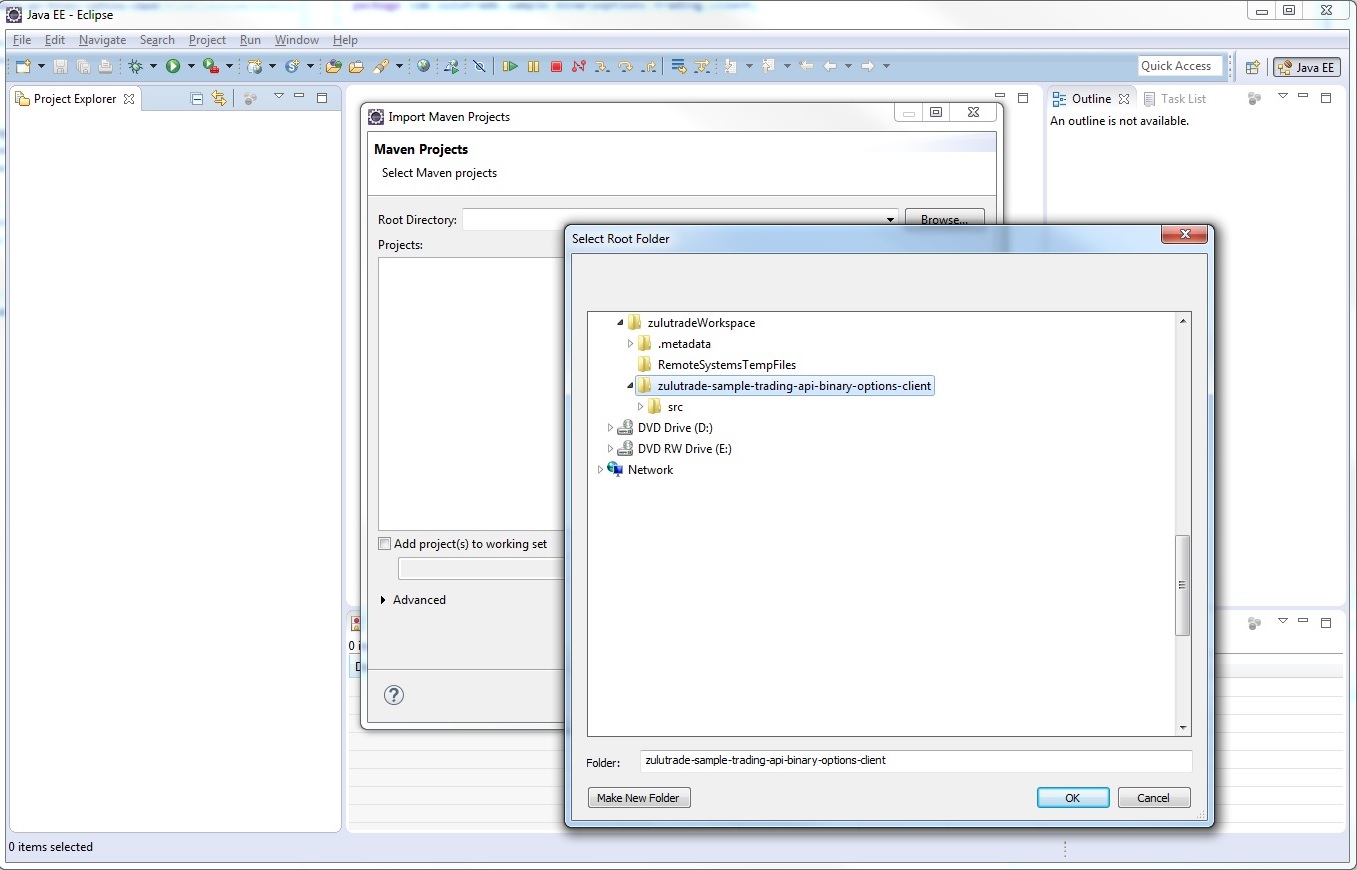Expand the Network tree node

tap(600, 470)
